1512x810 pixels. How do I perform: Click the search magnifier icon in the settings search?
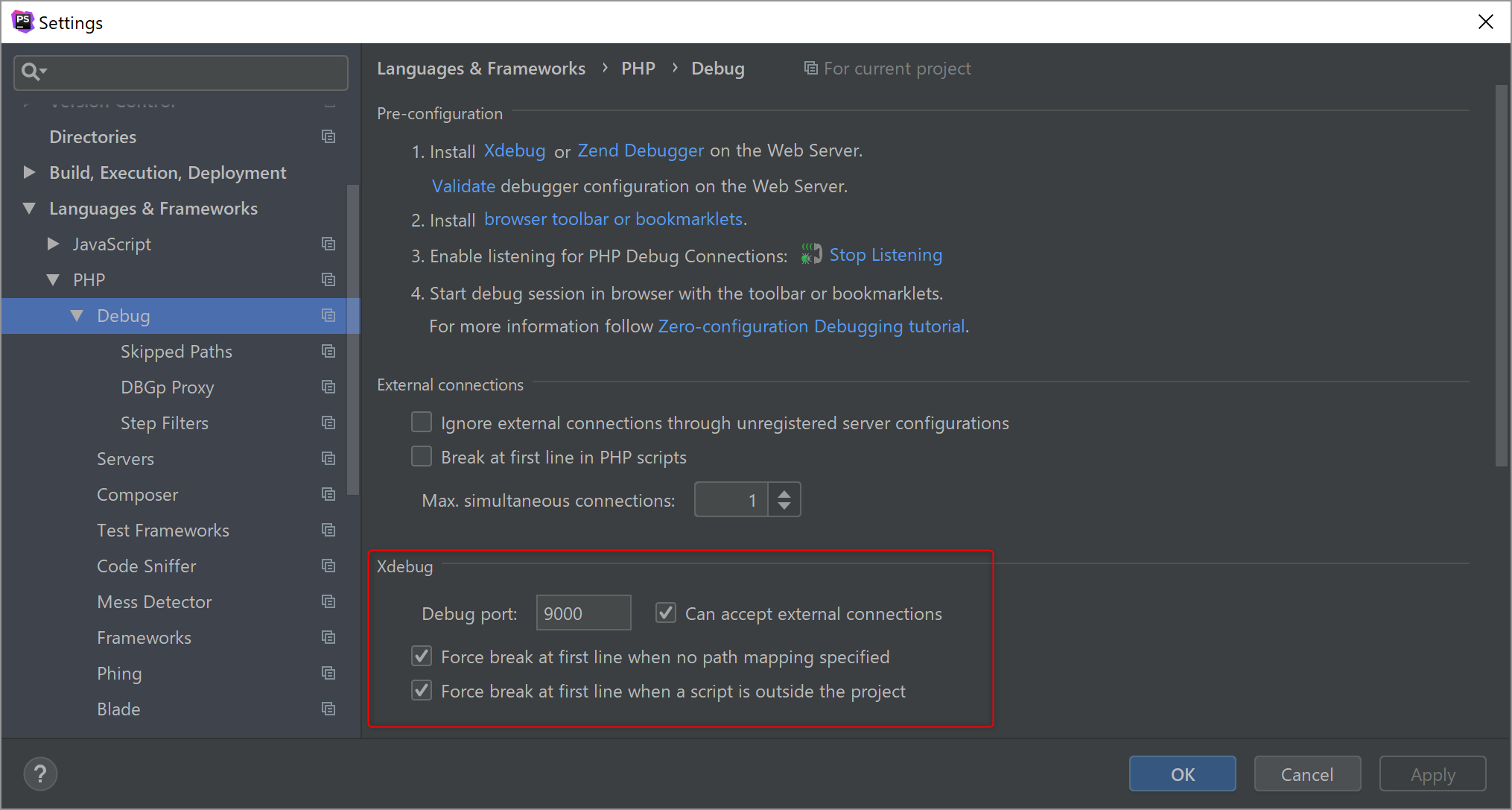pyautogui.click(x=31, y=72)
